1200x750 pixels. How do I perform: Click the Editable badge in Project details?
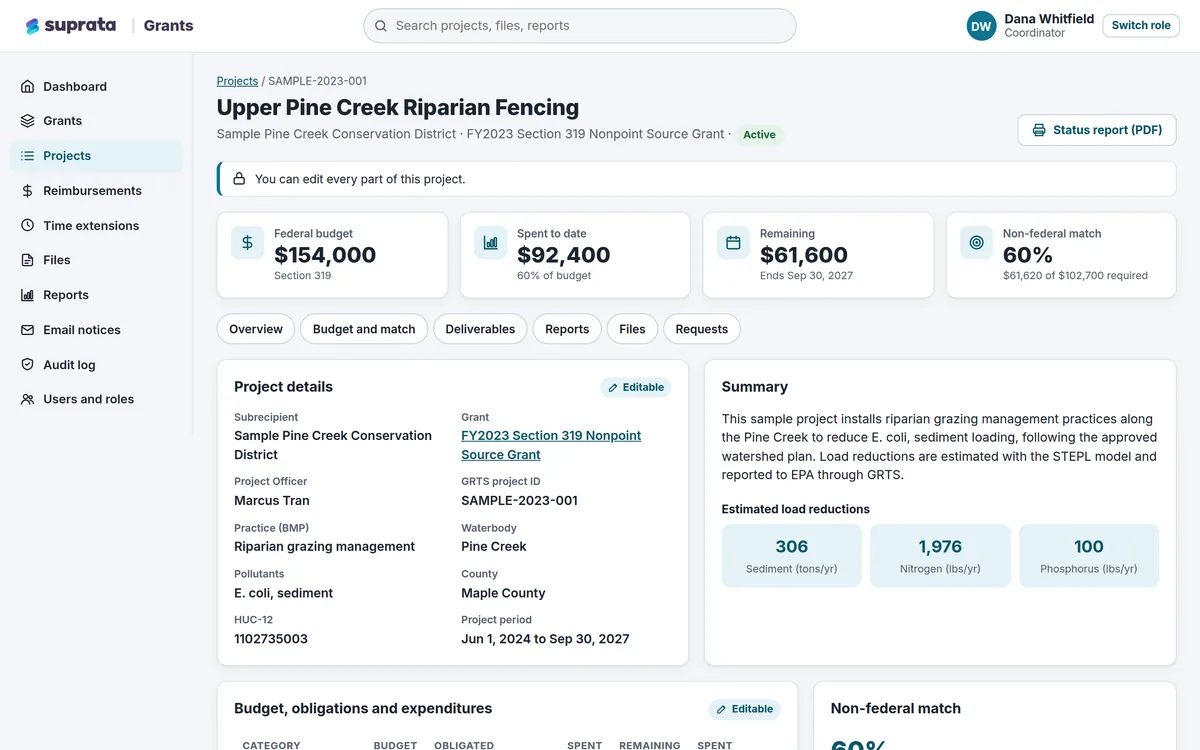pos(636,387)
